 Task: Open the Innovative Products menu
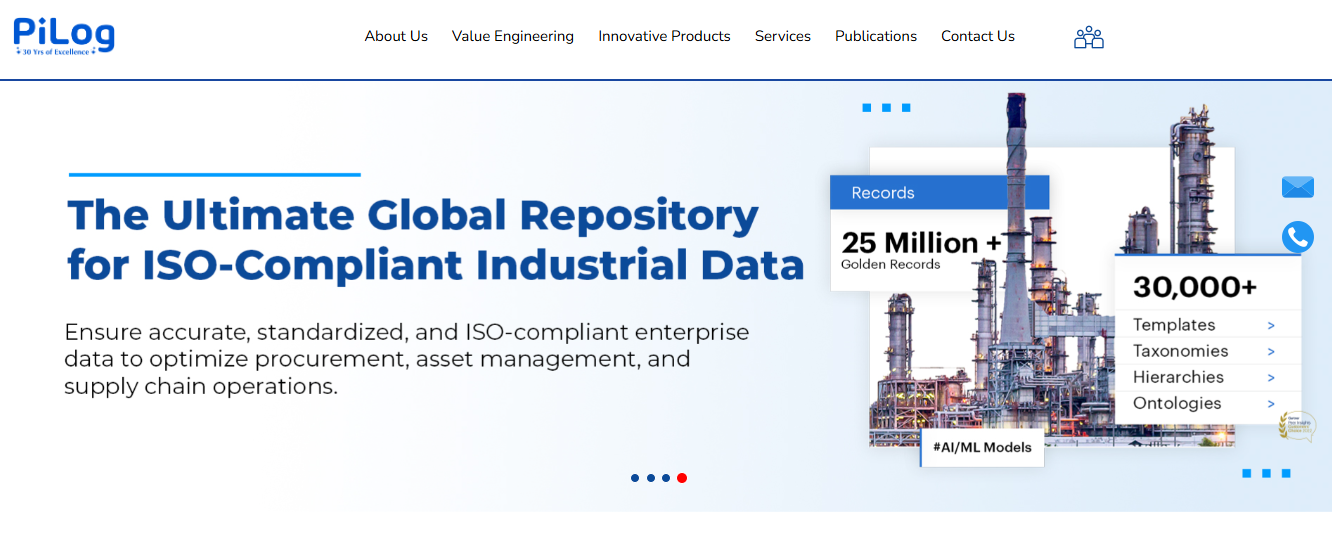(x=664, y=36)
